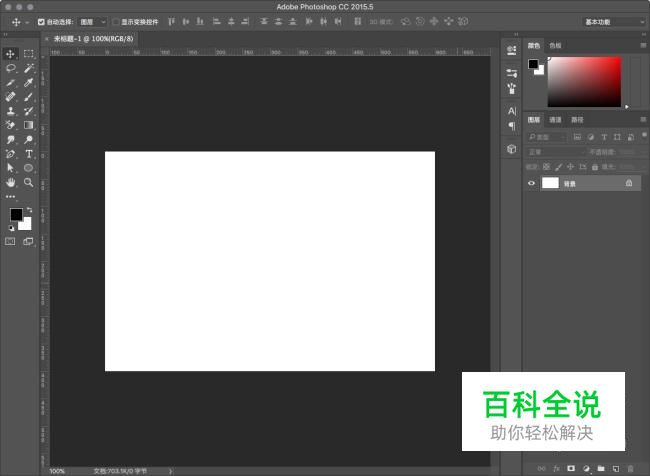Switch to the 色板 tab
Image resolution: width=650 pixels, height=476 pixels.
click(556, 45)
